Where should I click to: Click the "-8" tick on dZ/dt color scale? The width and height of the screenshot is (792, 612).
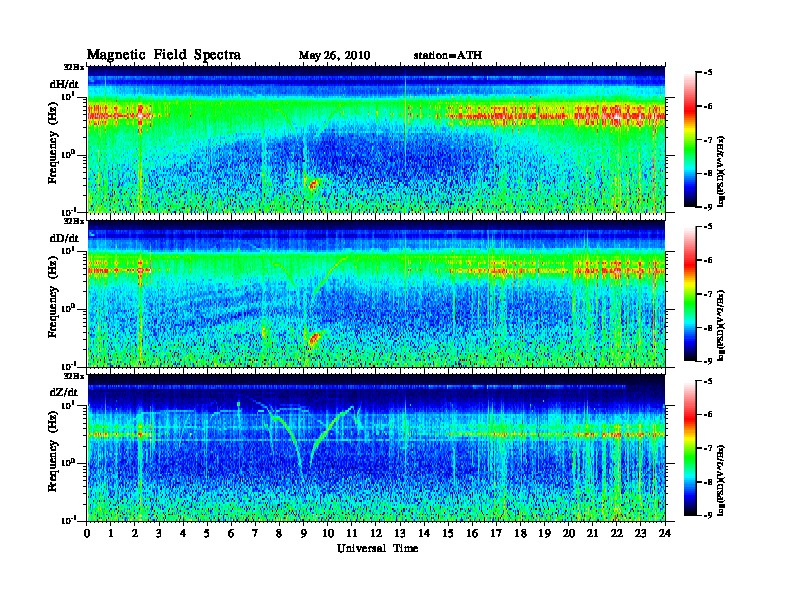[708, 482]
